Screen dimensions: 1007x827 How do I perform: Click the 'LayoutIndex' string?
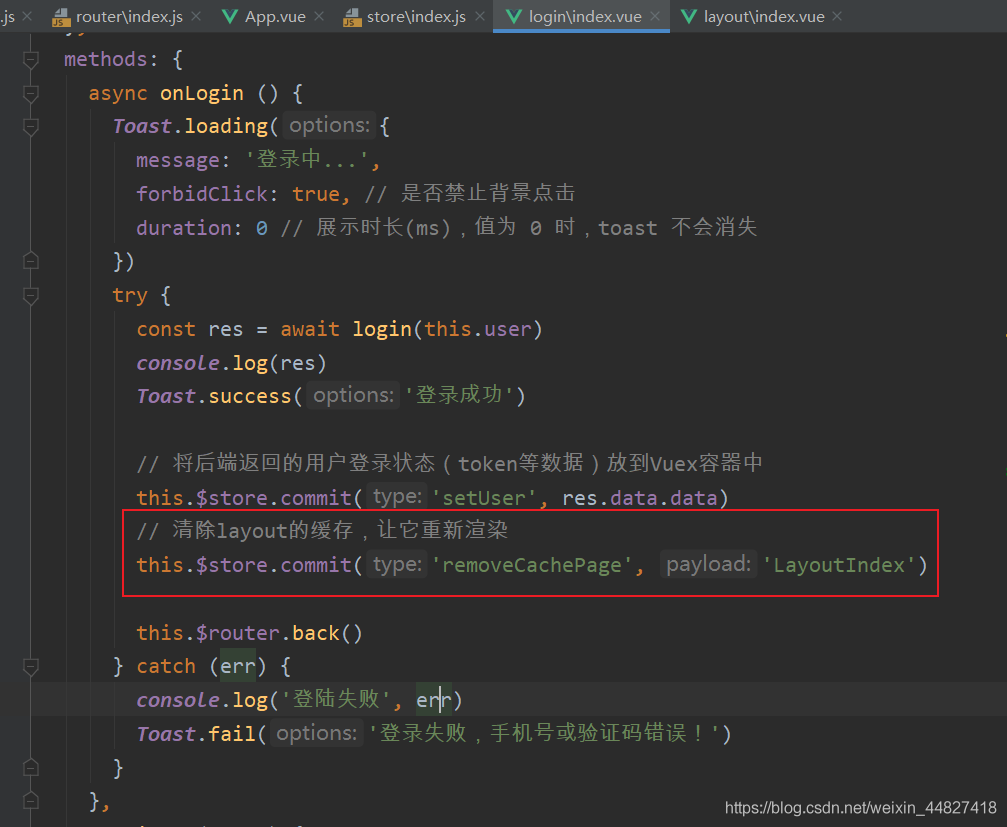coord(838,565)
